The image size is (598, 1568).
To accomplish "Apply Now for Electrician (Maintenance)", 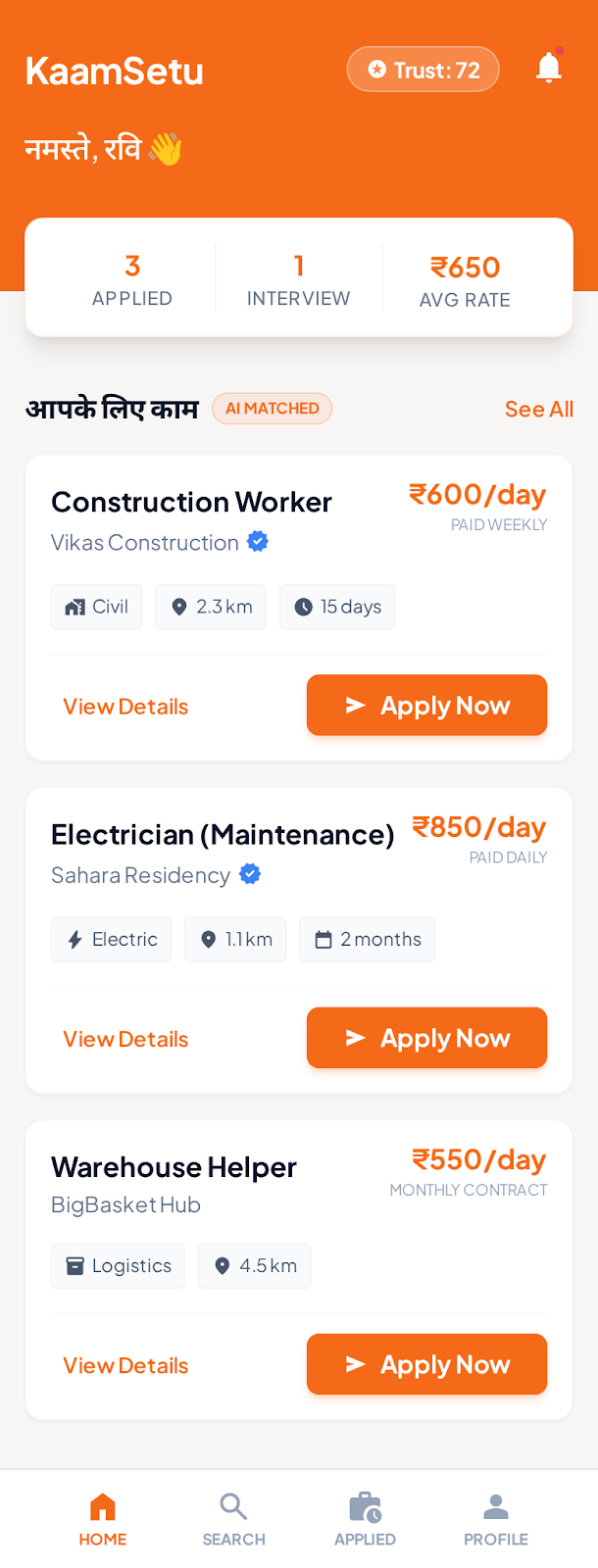I will tap(426, 1037).
